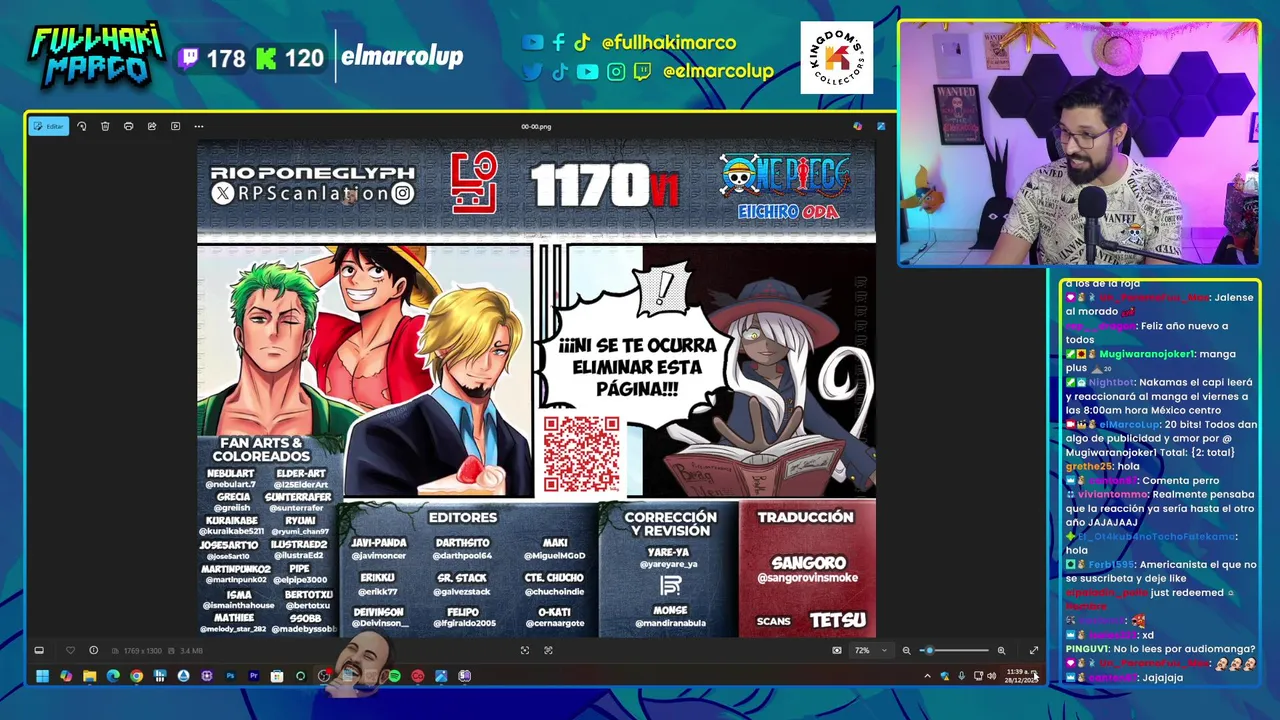The height and width of the screenshot is (720, 1280).
Task: Click elMarcoLup username in chat
Action: click(1128, 424)
